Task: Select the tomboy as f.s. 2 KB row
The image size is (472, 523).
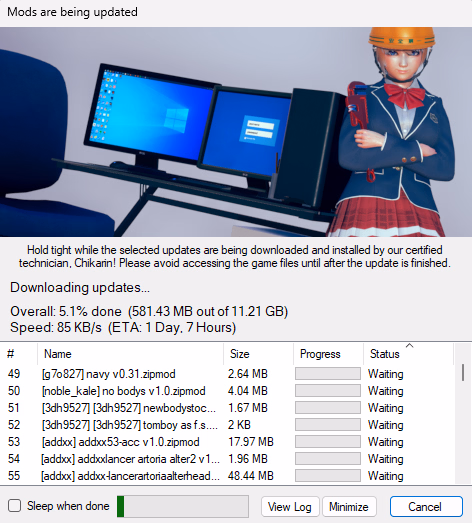Action: 227,425
